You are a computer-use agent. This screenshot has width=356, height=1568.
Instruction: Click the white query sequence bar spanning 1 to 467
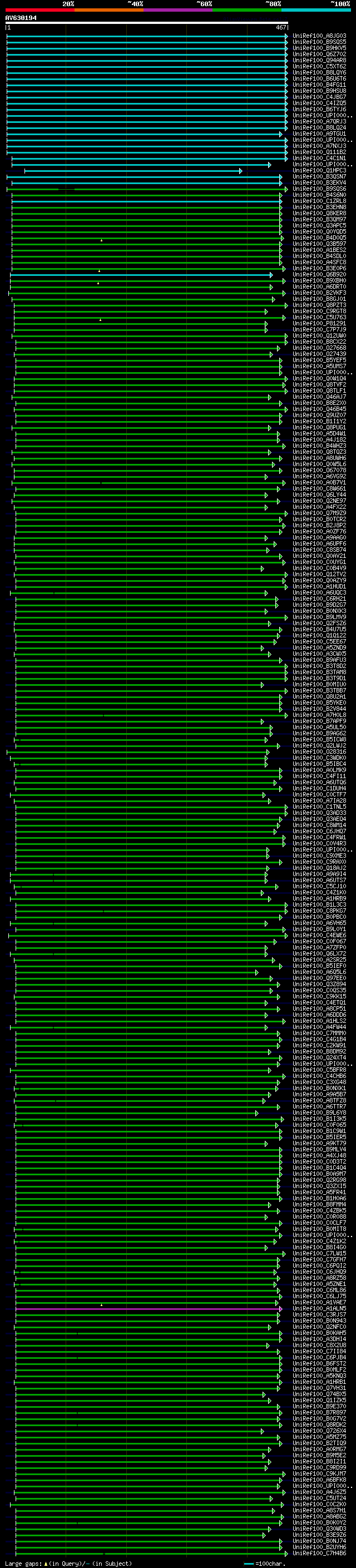pyautogui.click(x=147, y=23)
